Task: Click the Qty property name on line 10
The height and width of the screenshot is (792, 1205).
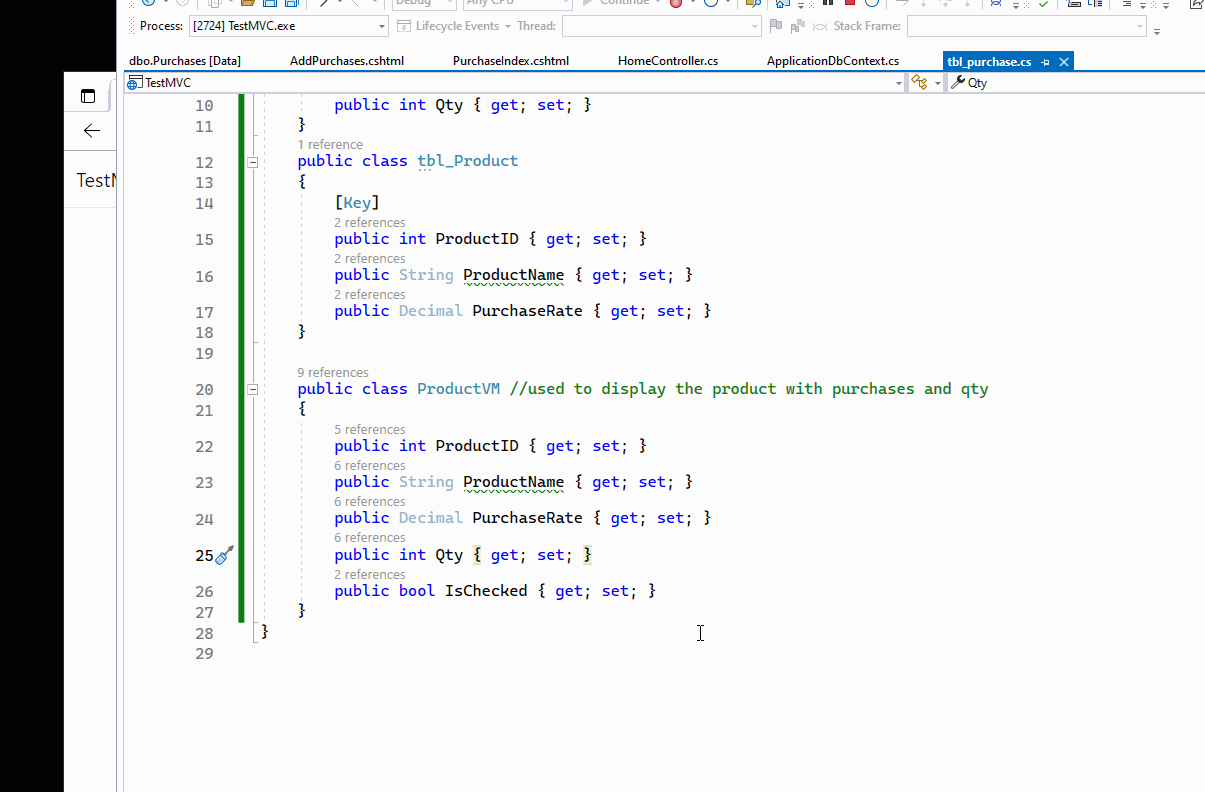Action: pyautogui.click(x=449, y=104)
